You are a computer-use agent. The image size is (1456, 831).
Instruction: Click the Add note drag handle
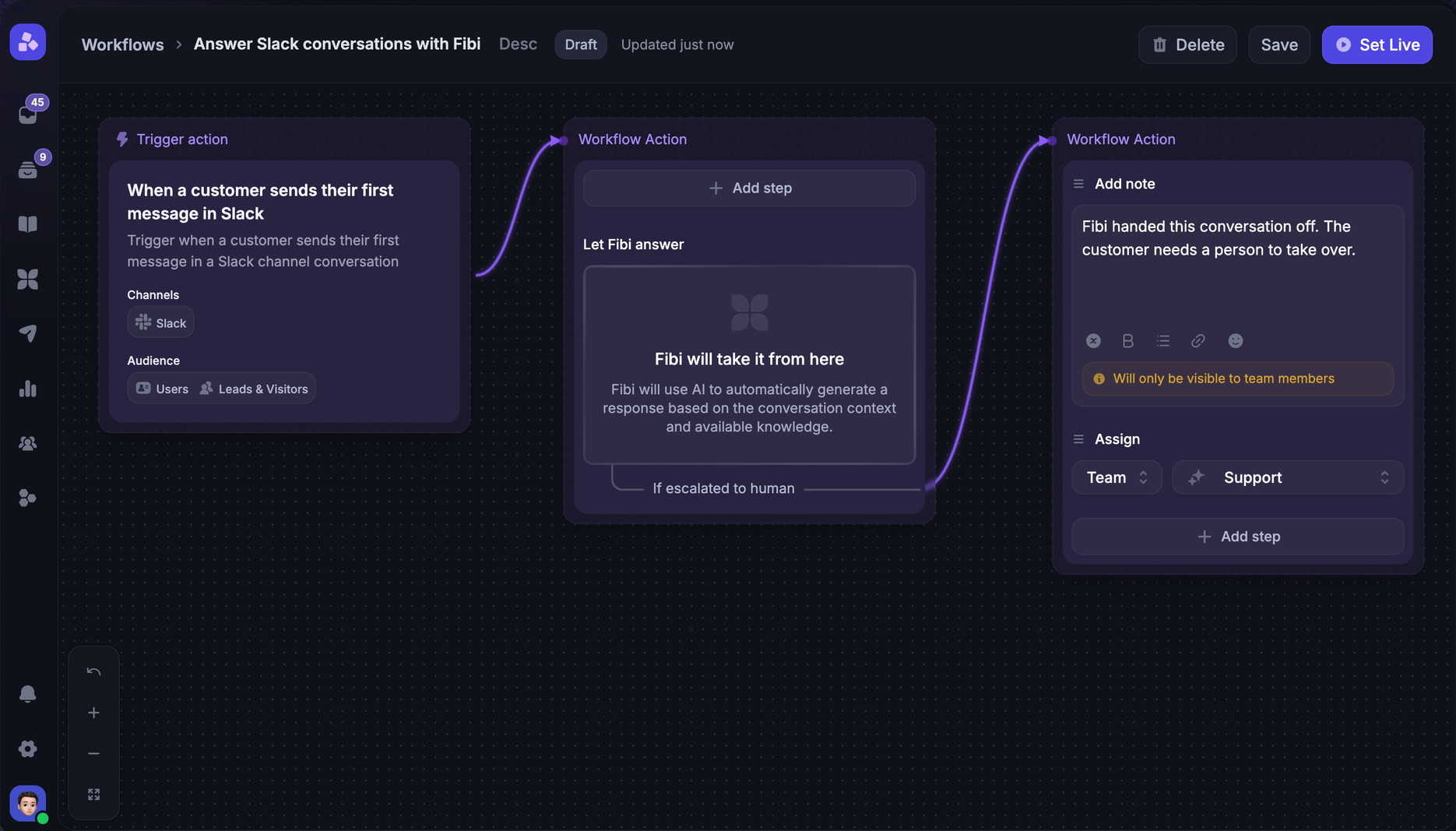[1078, 184]
